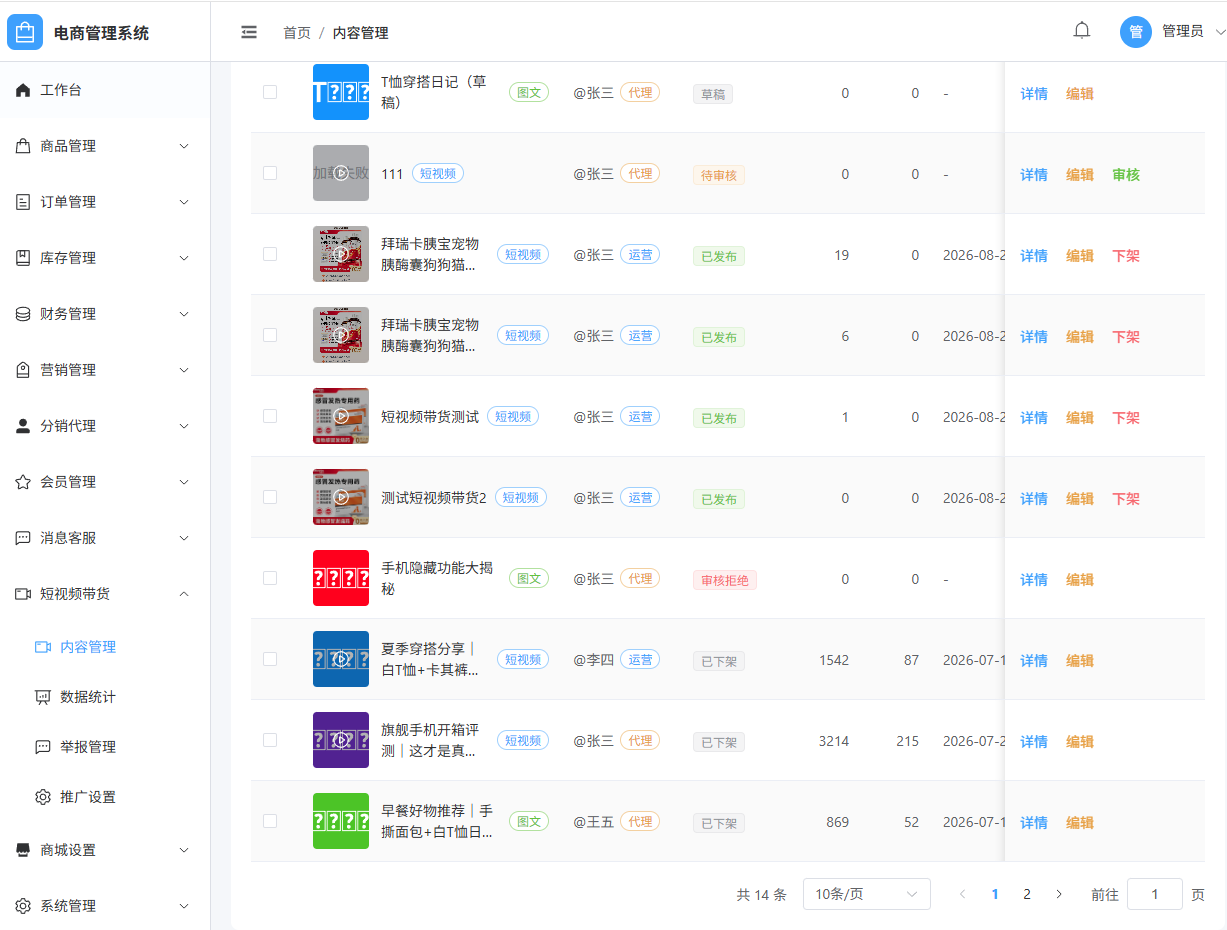The image size is (1227, 930).
Task: Open the 管理员 user dropdown arrow
Action: pyautogui.click(x=1219, y=32)
